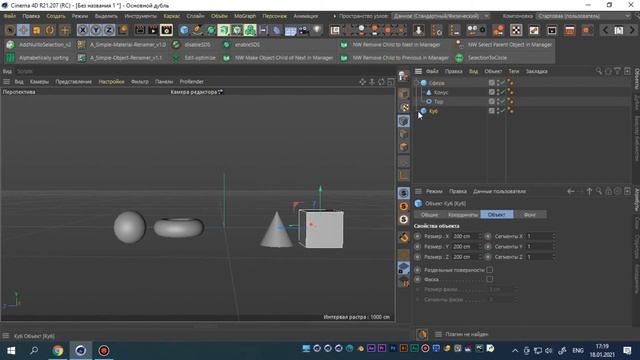Open the Компоновка layout dropdown

[584, 16]
